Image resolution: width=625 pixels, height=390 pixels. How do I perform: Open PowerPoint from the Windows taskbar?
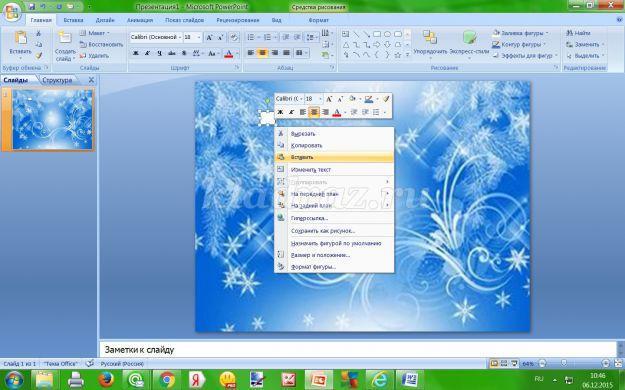pyautogui.click(x=318, y=380)
